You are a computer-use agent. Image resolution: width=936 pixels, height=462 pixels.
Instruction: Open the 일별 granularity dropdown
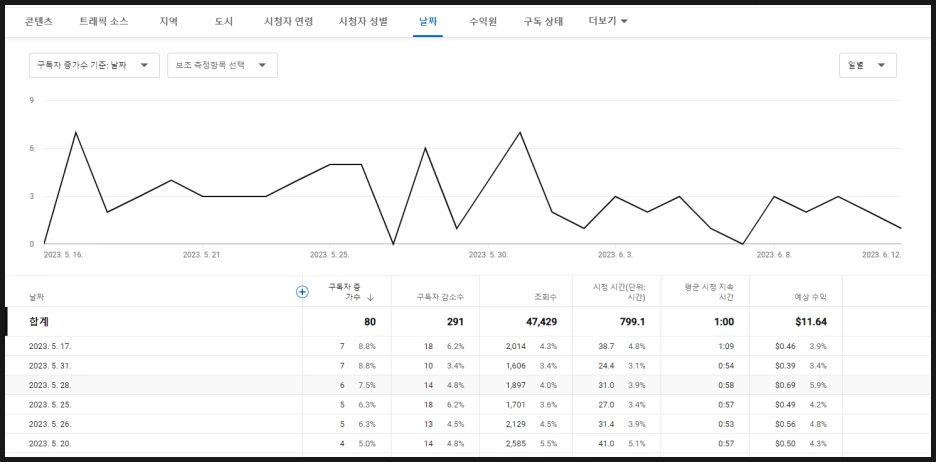868,65
